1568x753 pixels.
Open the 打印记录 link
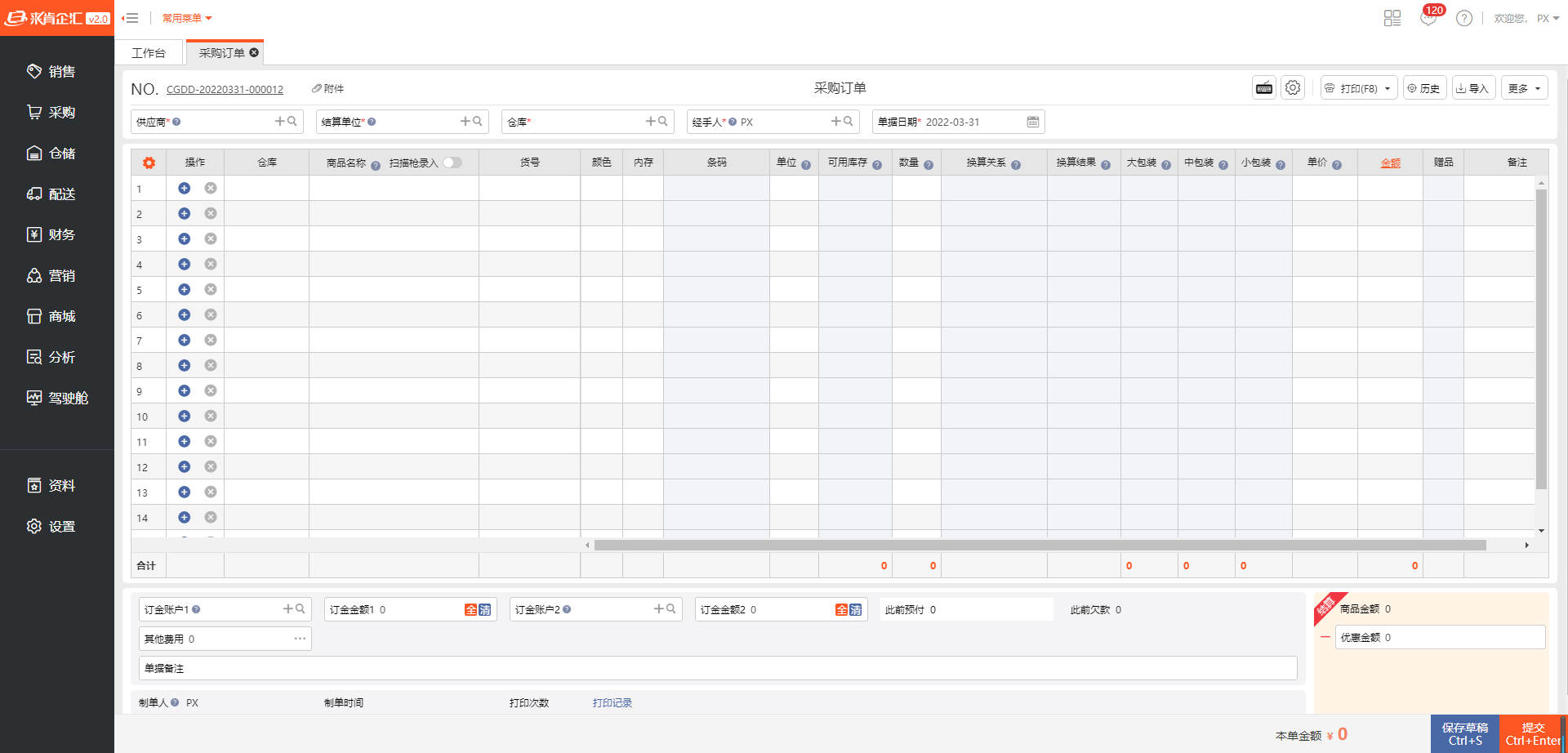[612, 703]
